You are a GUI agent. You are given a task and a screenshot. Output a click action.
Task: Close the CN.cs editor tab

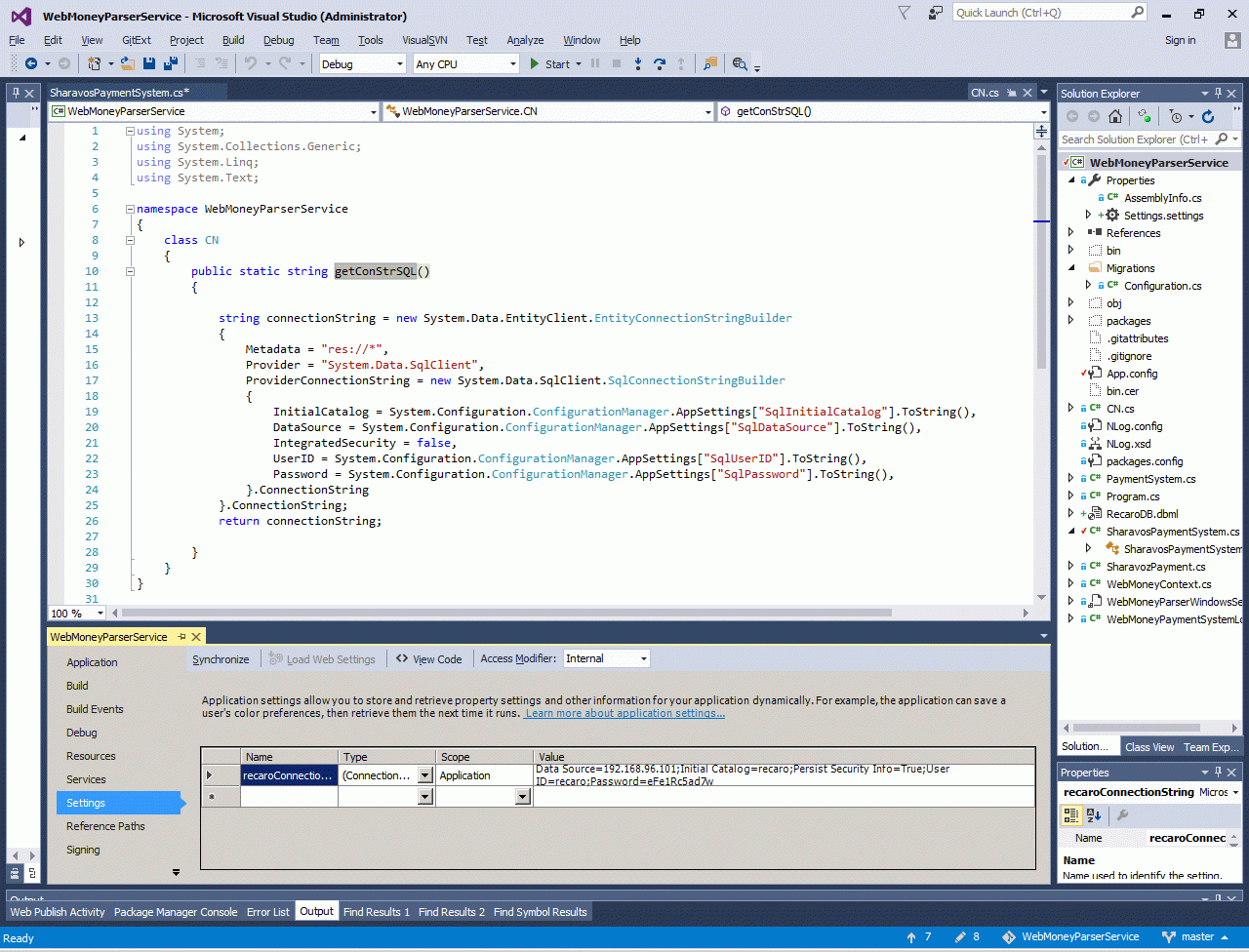pyautogui.click(x=1027, y=93)
